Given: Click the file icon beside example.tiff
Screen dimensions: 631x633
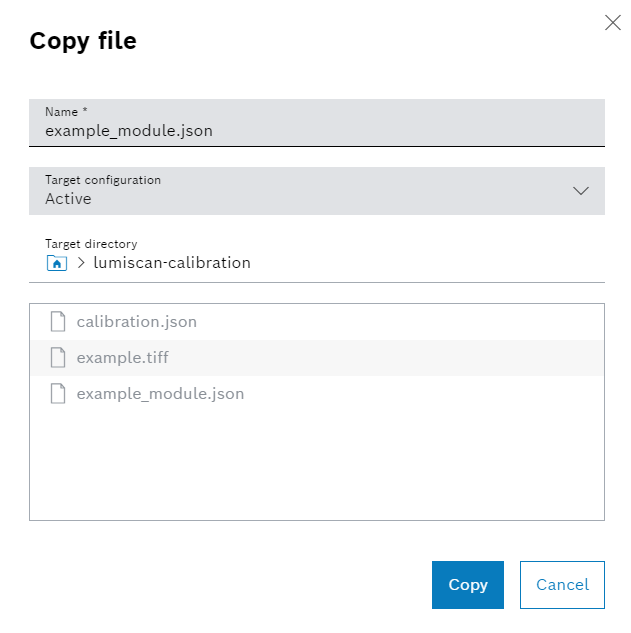Looking at the screenshot, I should 58,358.
